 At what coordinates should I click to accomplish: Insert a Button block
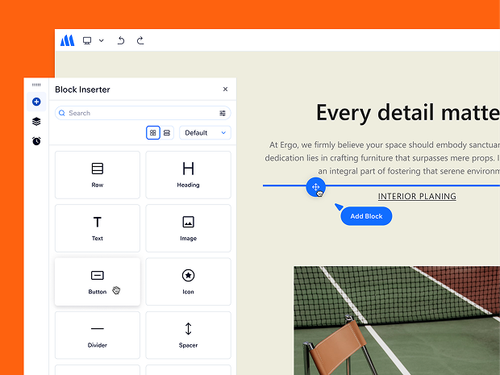(97, 282)
